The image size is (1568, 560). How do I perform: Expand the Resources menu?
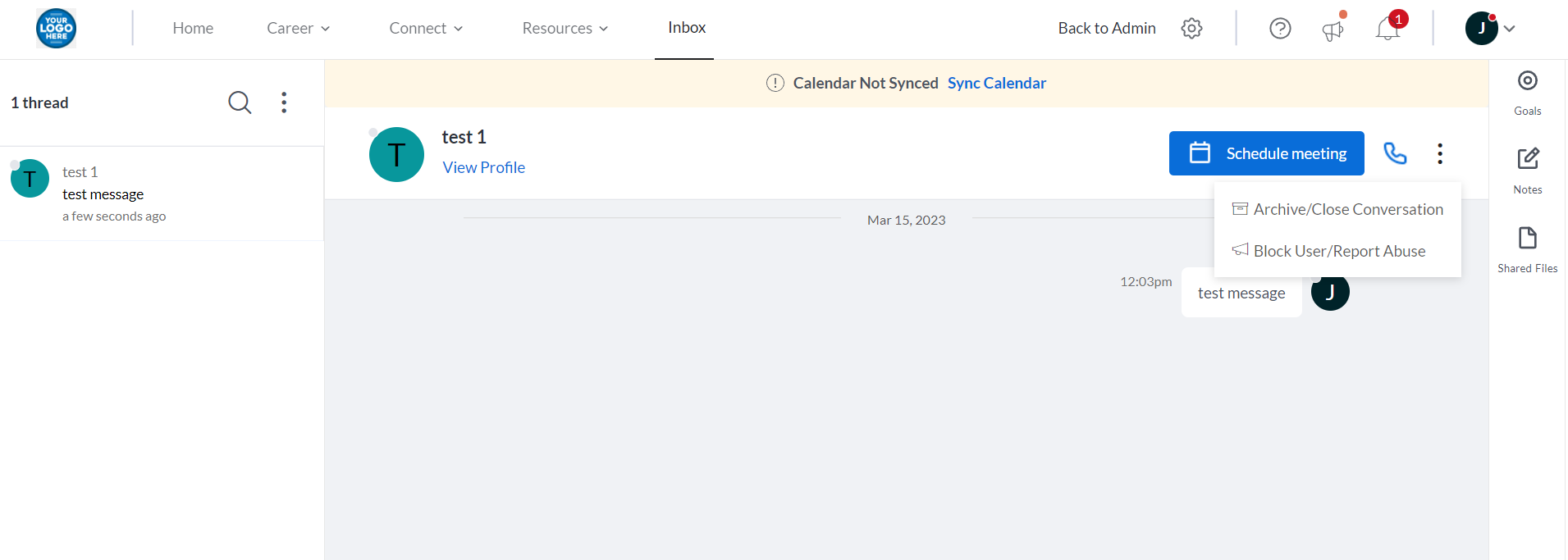coord(565,28)
